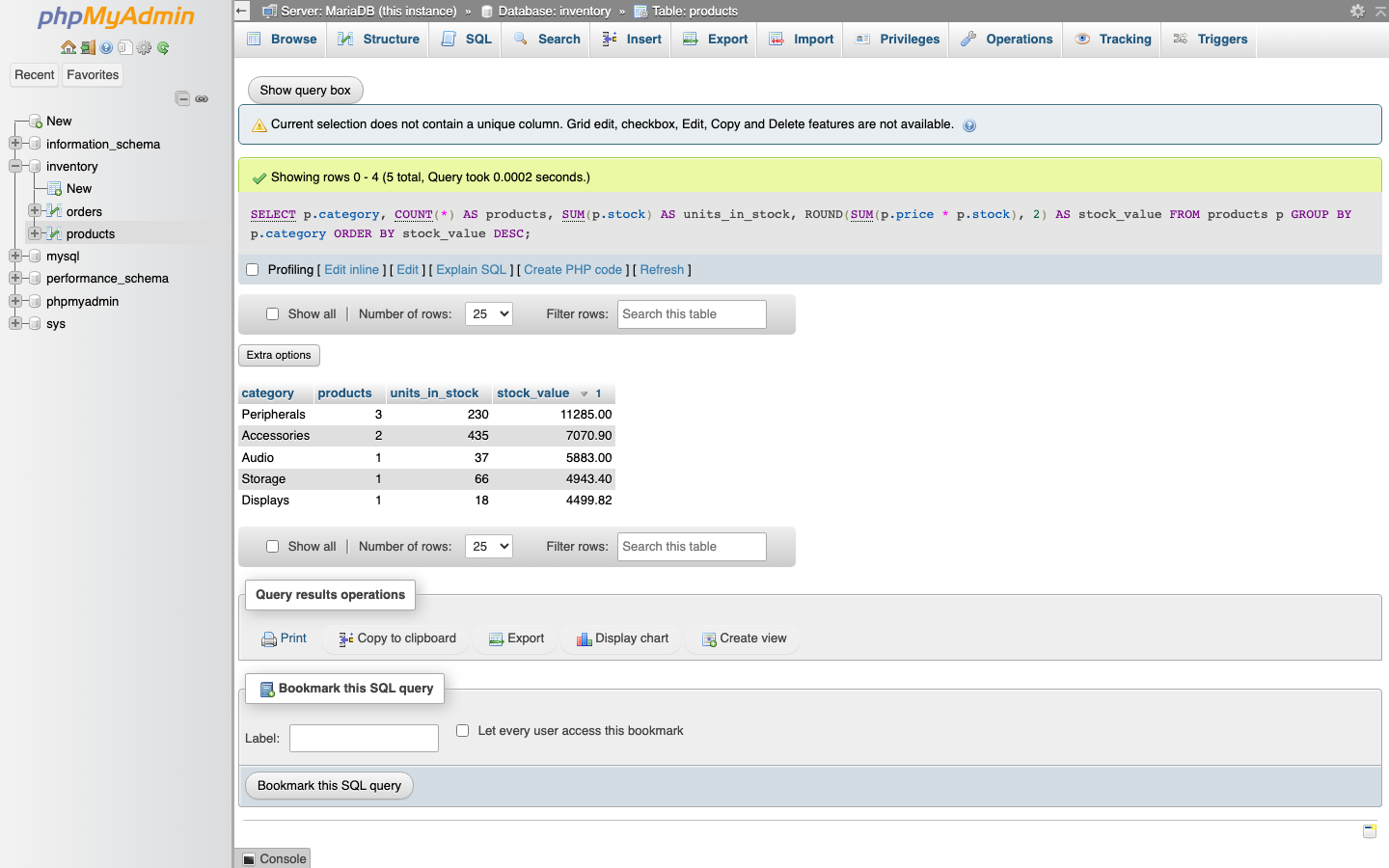Click the Show query box button

point(305,91)
